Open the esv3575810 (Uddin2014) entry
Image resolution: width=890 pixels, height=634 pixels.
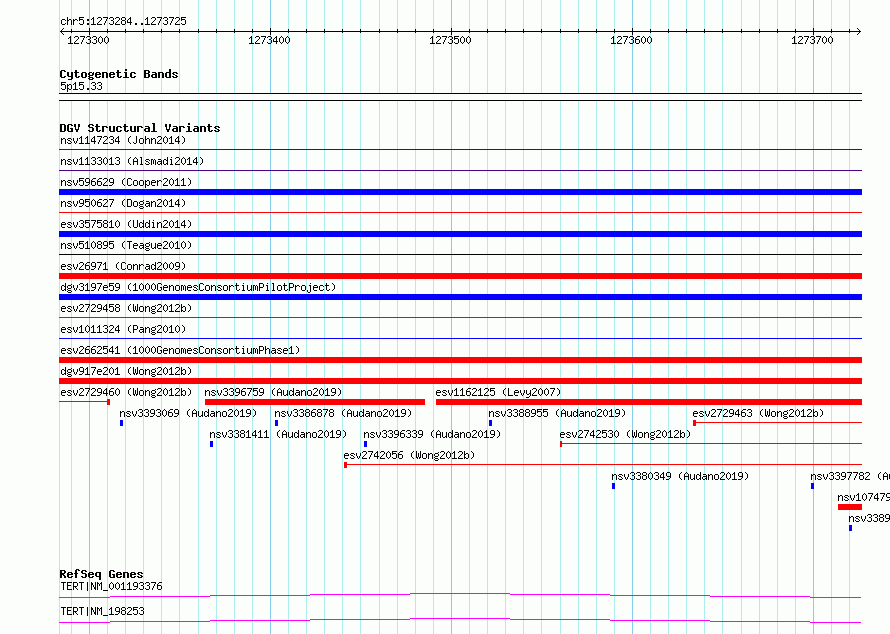[126, 224]
